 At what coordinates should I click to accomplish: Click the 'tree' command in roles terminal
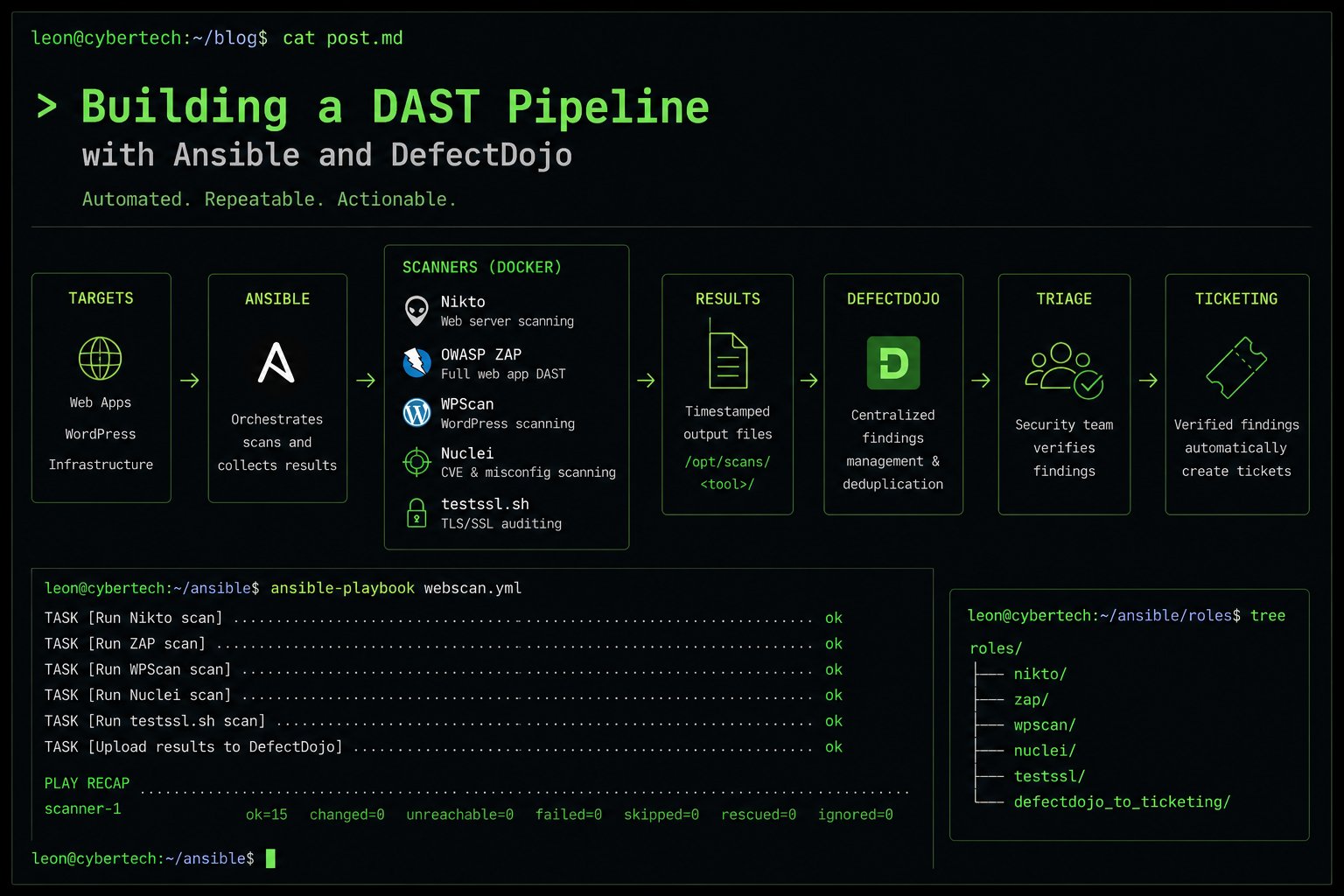pos(1268,615)
